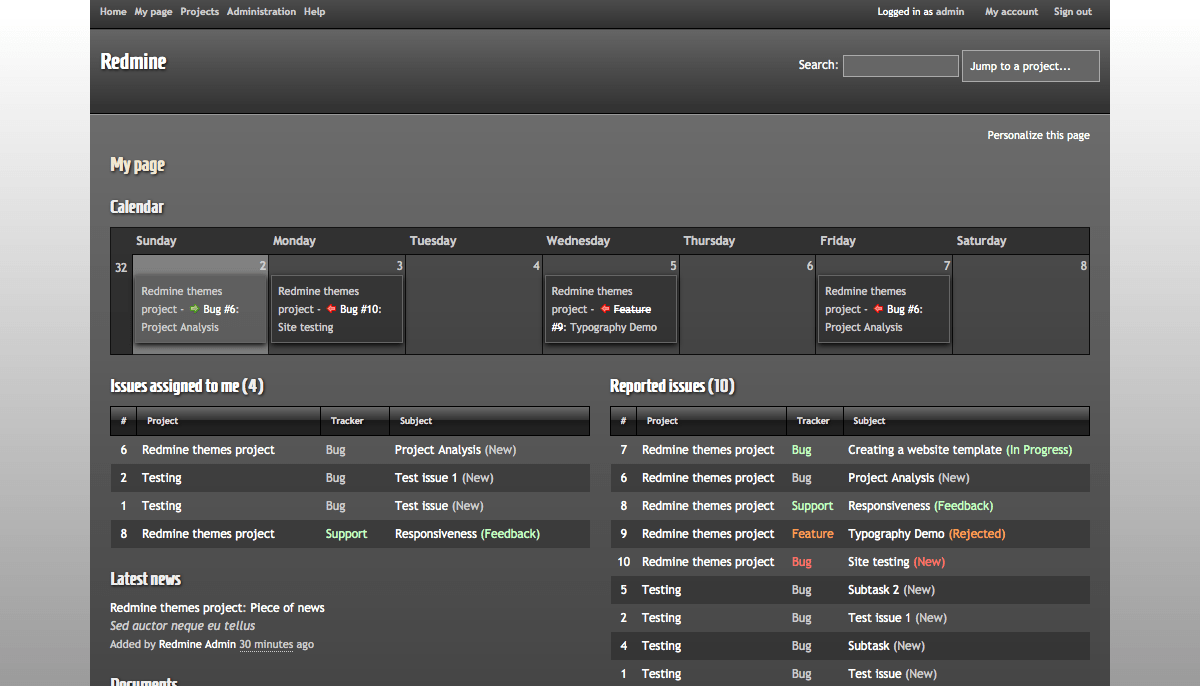Open 'Typography Demo' reported issue
The image size is (1200, 686).
pos(896,534)
